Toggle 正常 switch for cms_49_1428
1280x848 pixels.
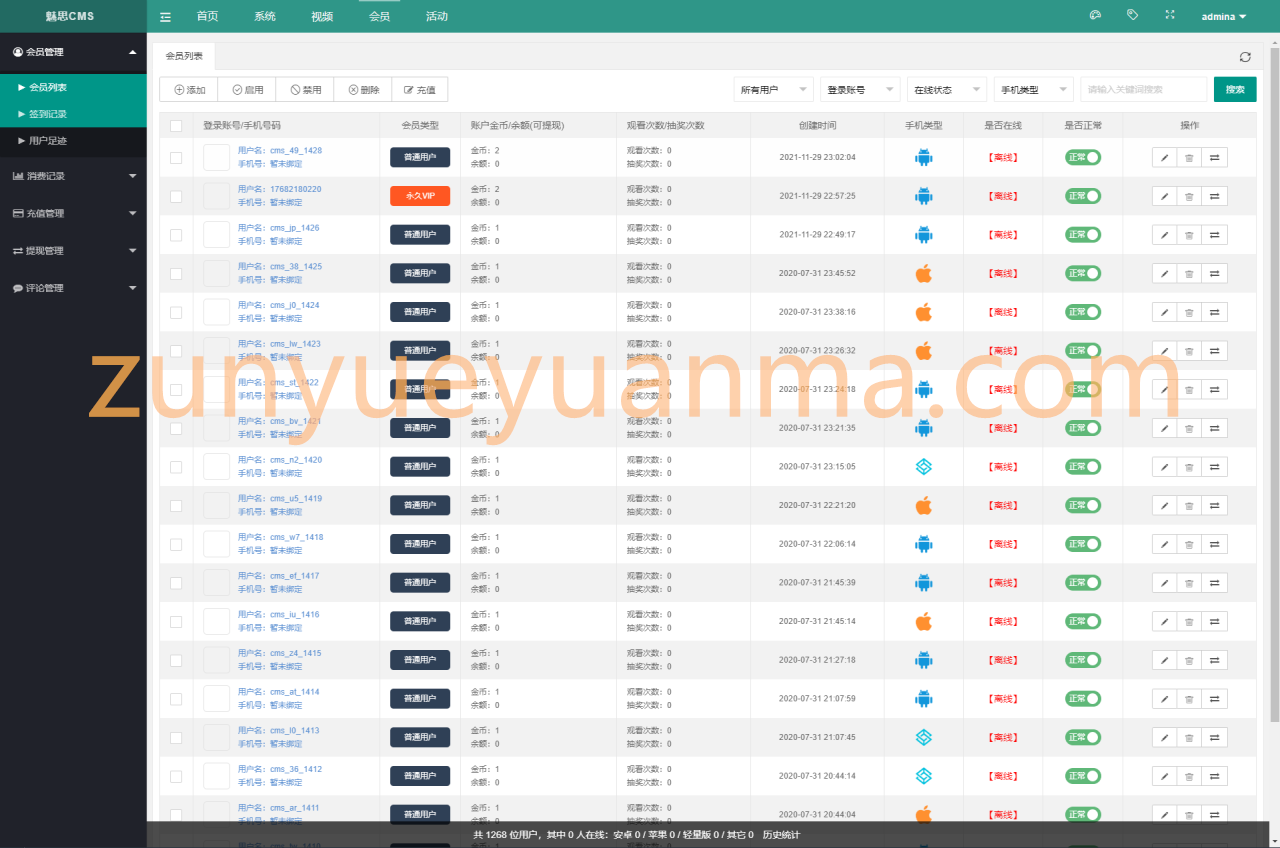tap(1083, 157)
